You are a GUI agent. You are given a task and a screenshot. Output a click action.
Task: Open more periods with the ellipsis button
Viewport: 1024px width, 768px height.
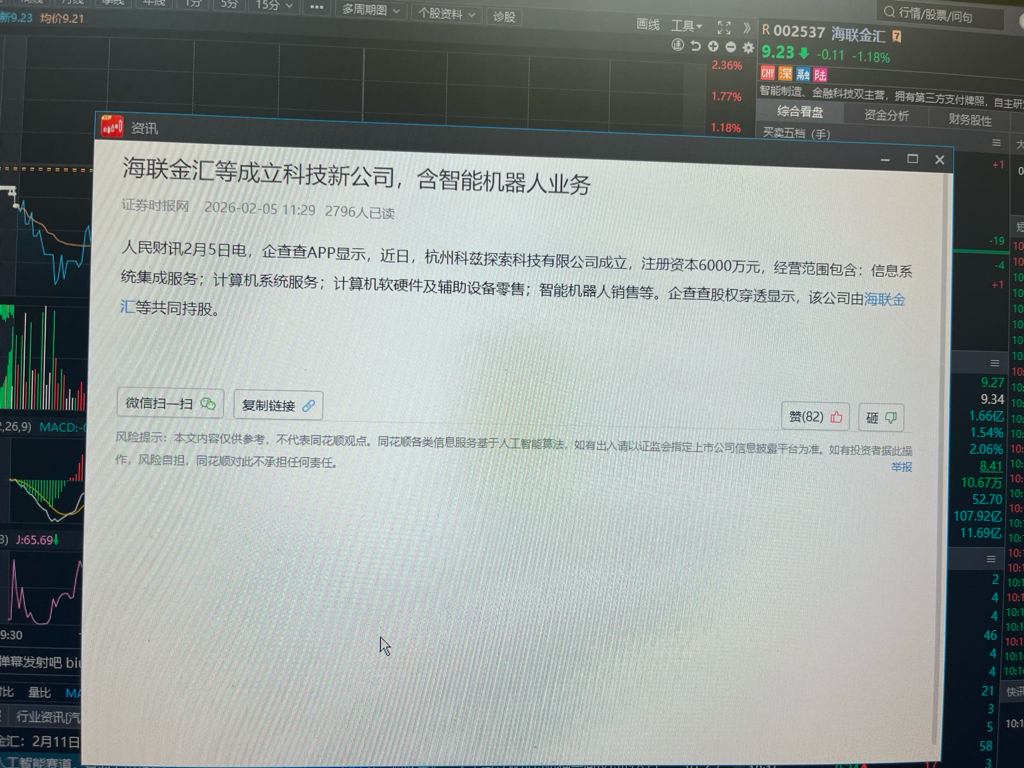pyautogui.click(x=317, y=7)
